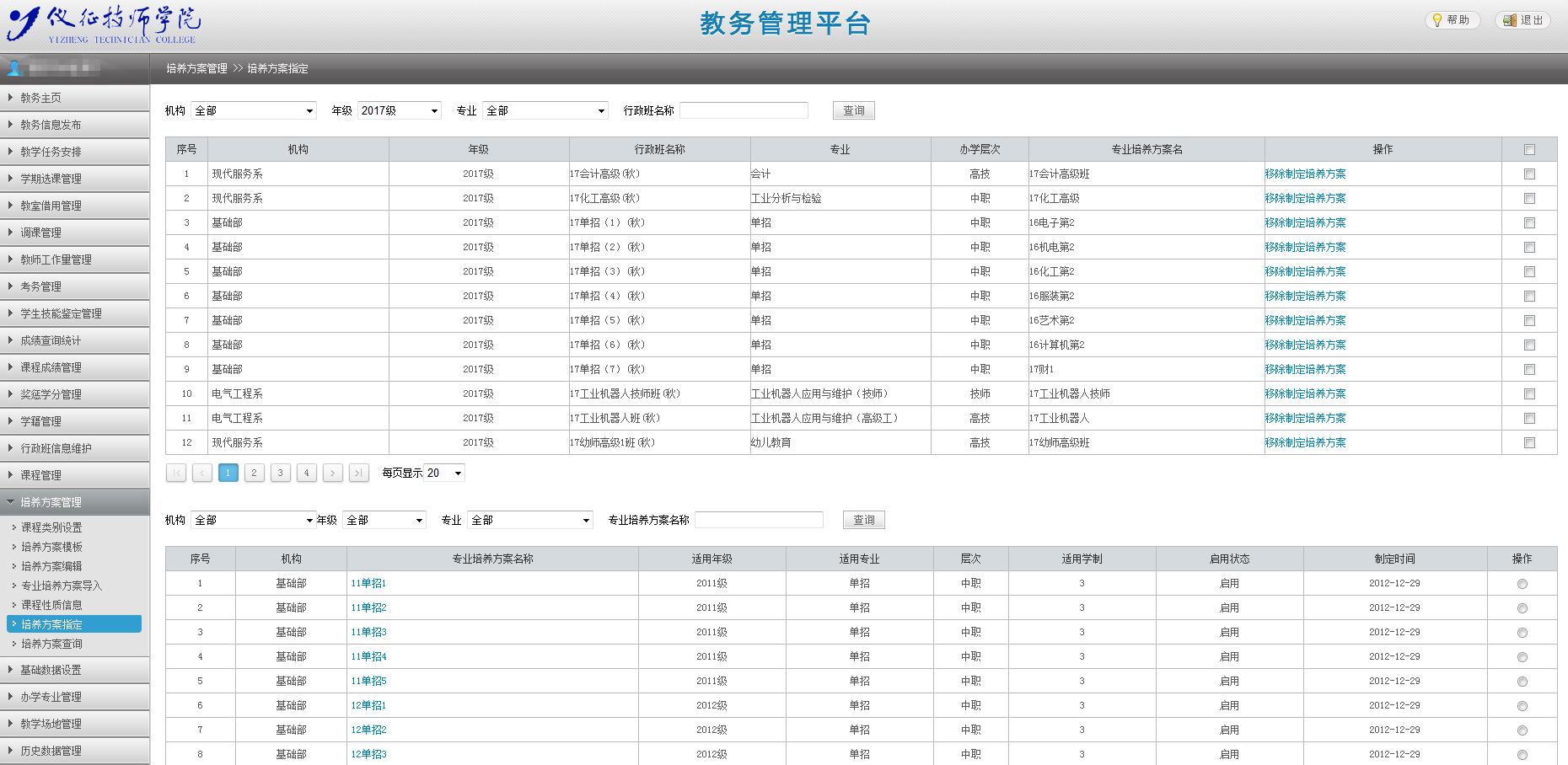Click 移除制定培养方案 for 17会计高级 row
The height and width of the screenshot is (765, 1568).
click(x=1305, y=174)
